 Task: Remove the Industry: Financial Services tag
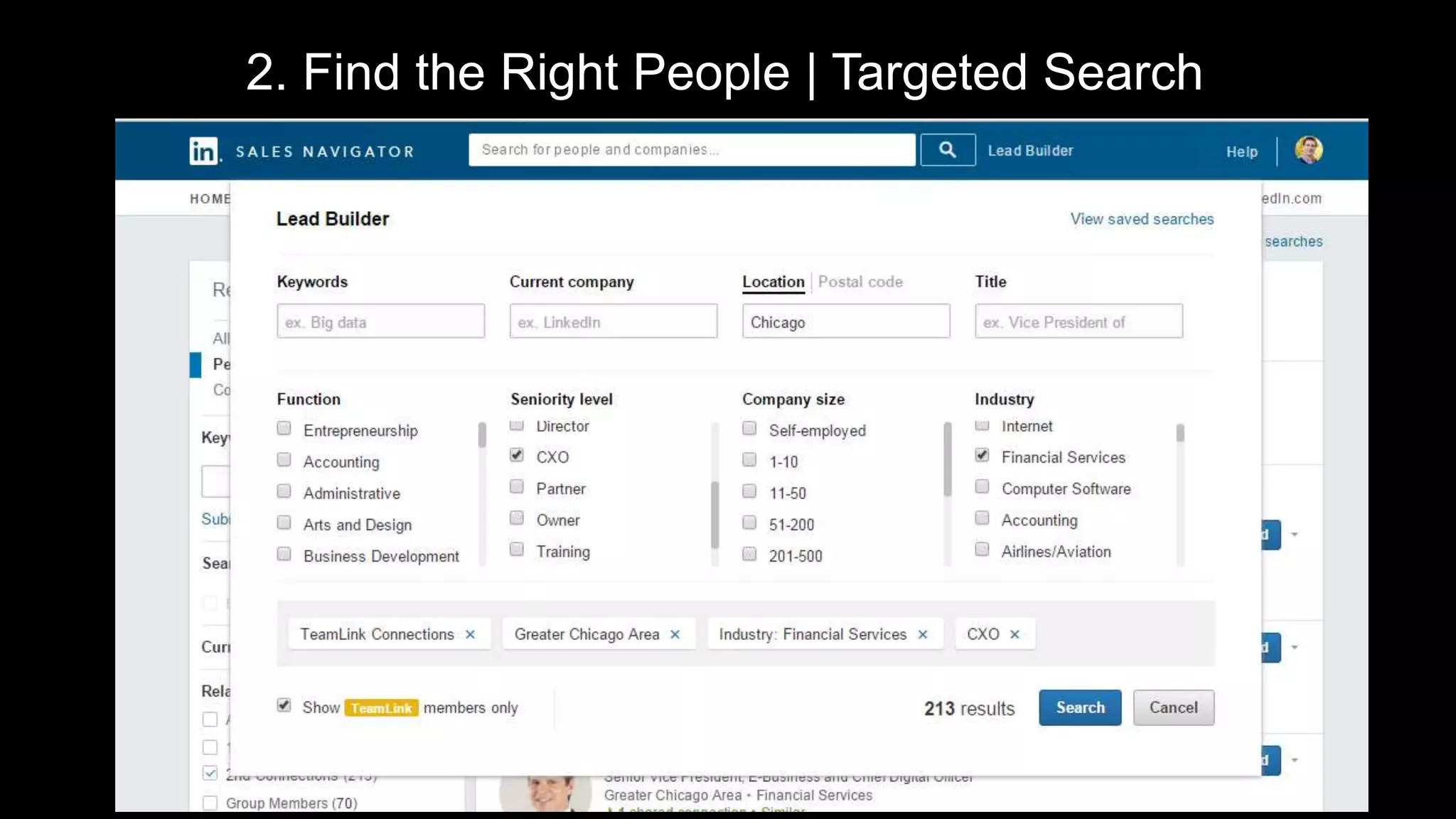[923, 634]
